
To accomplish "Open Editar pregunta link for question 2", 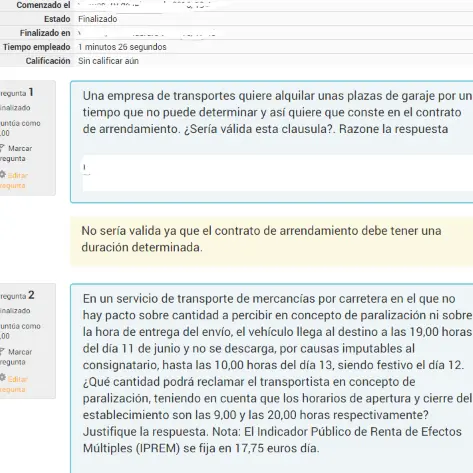I will coord(13,384).
